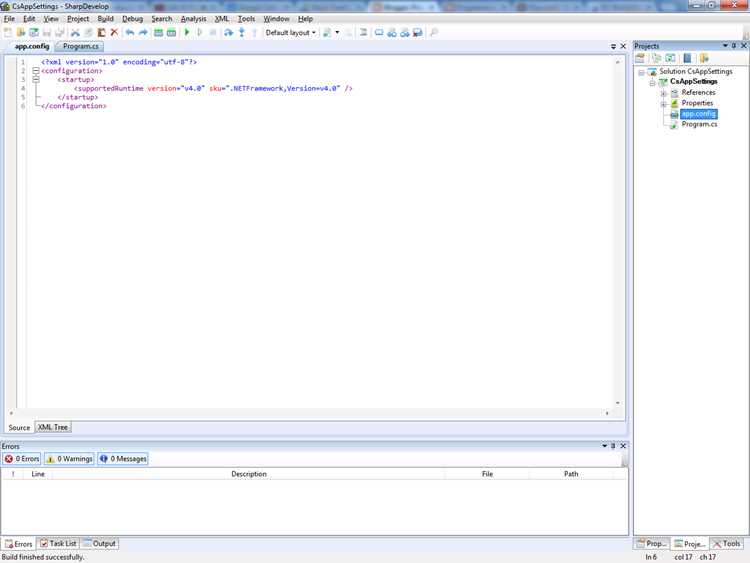Switch to the Tools panel tab

point(727,543)
